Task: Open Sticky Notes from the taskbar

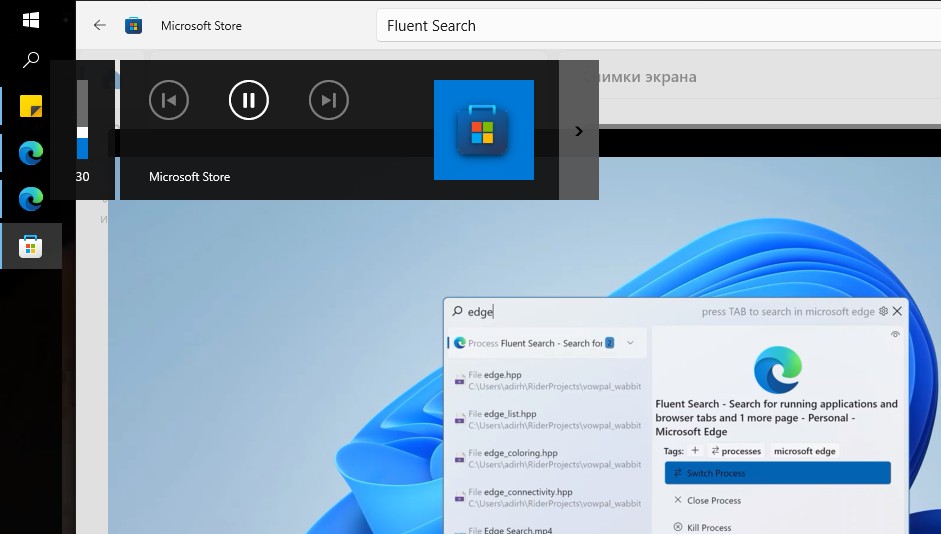Action: [x=31, y=106]
